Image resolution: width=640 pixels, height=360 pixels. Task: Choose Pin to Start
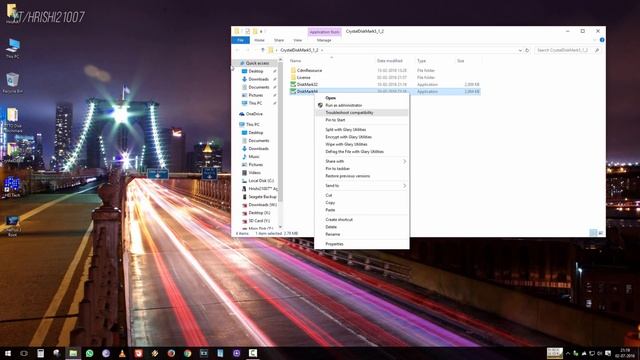tap(335, 120)
